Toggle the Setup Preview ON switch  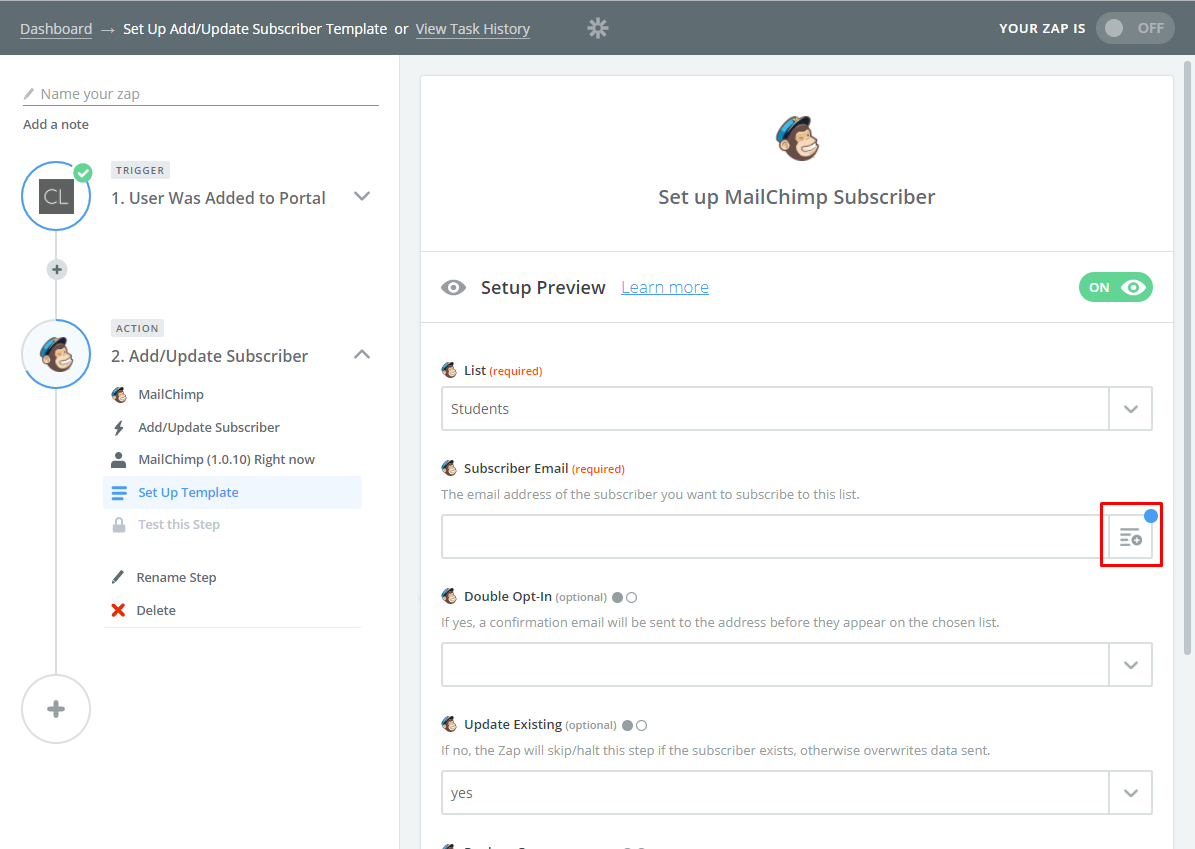1116,287
